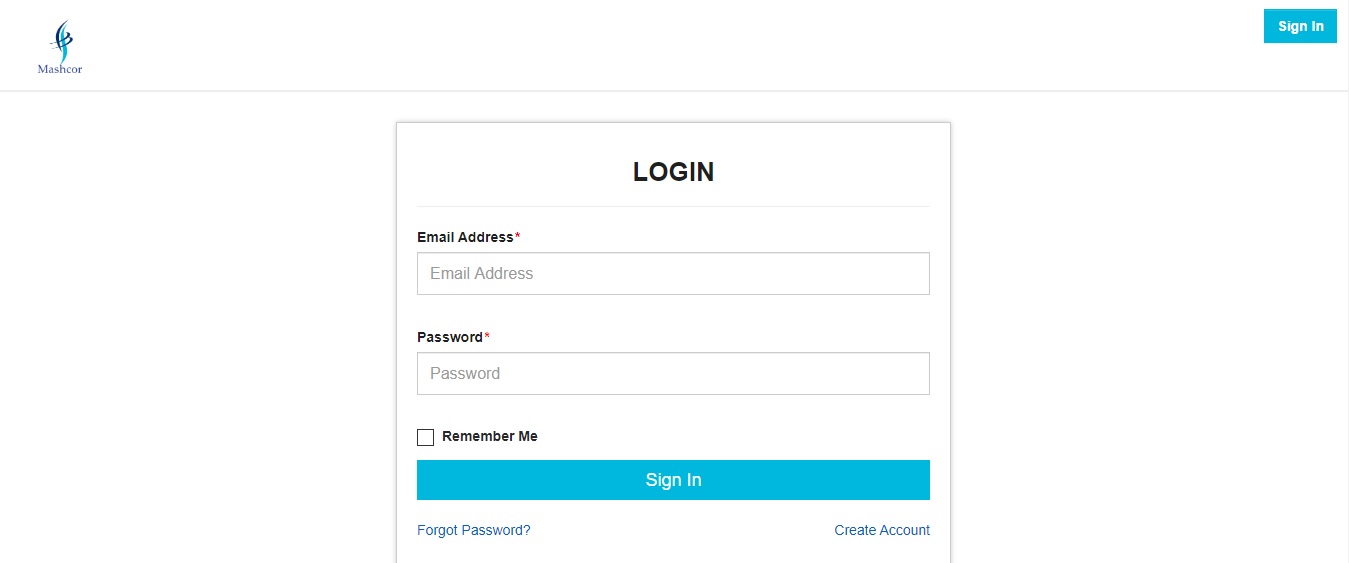Image resolution: width=1349 pixels, height=563 pixels.
Task: Click the Email Address placeholder text
Action: 481,273
